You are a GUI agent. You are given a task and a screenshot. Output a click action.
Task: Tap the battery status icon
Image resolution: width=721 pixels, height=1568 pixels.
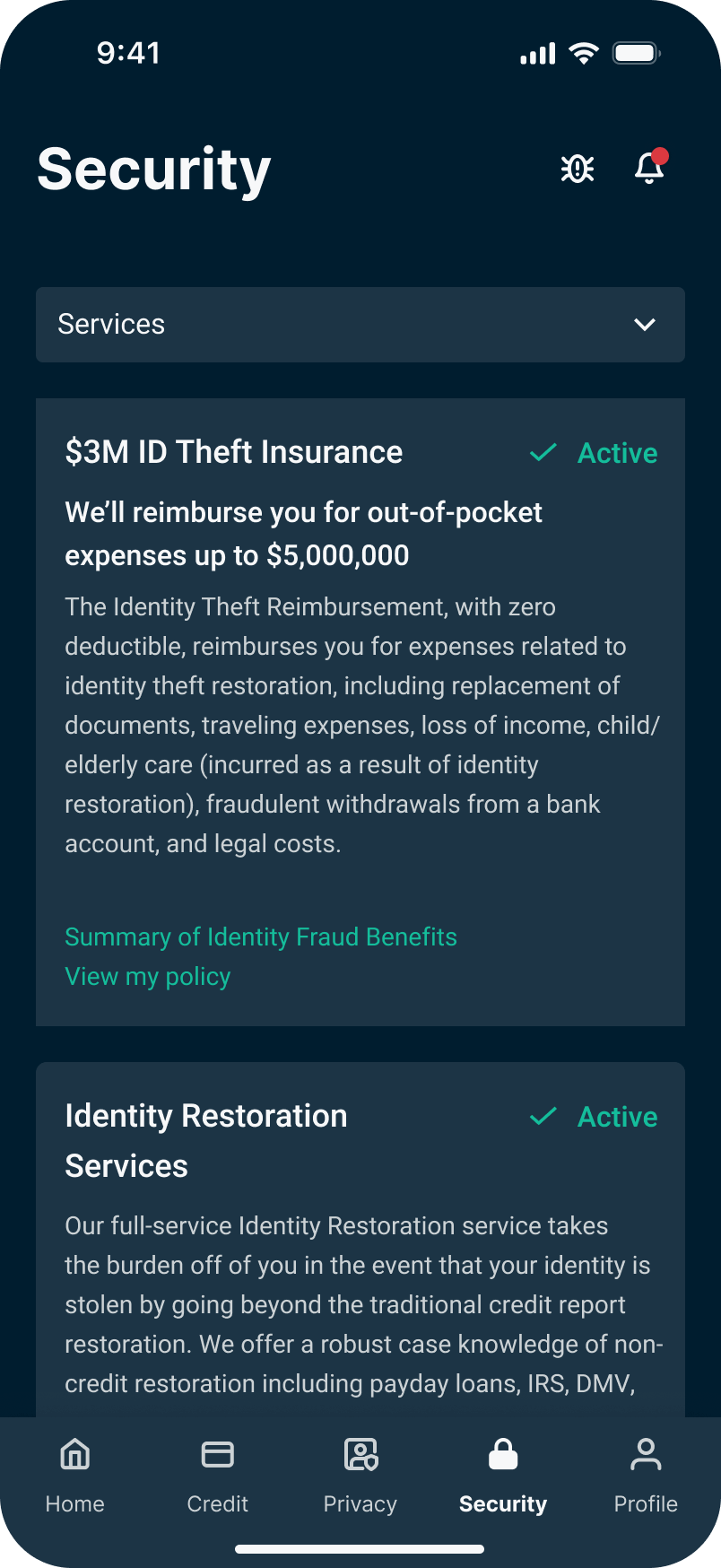pyautogui.click(x=636, y=54)
